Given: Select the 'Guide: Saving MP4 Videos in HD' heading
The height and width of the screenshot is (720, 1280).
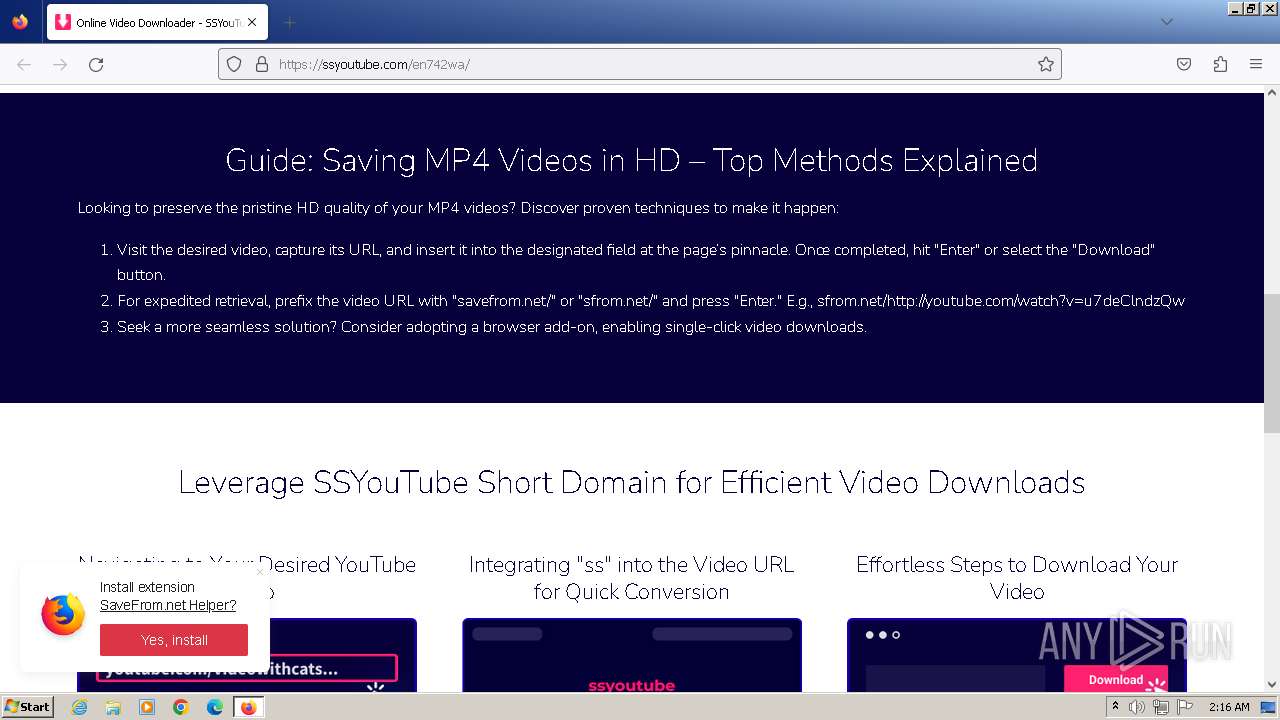Looking at the screenshot, I should coord(632,160).
